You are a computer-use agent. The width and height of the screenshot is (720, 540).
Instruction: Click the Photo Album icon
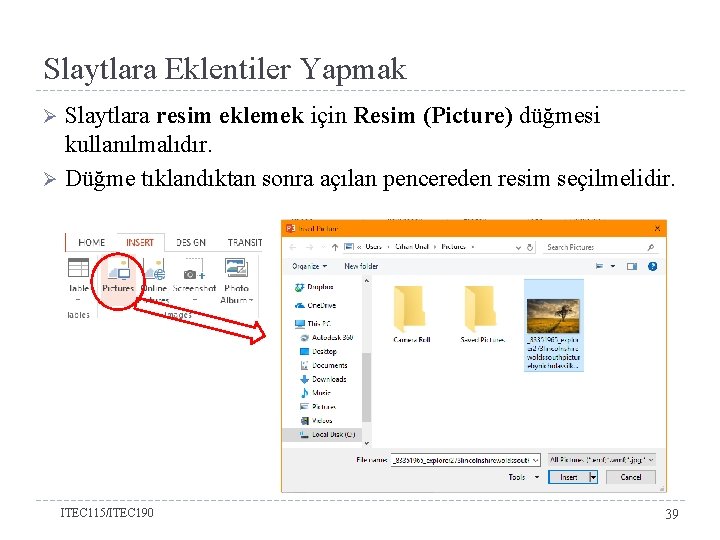236,267
